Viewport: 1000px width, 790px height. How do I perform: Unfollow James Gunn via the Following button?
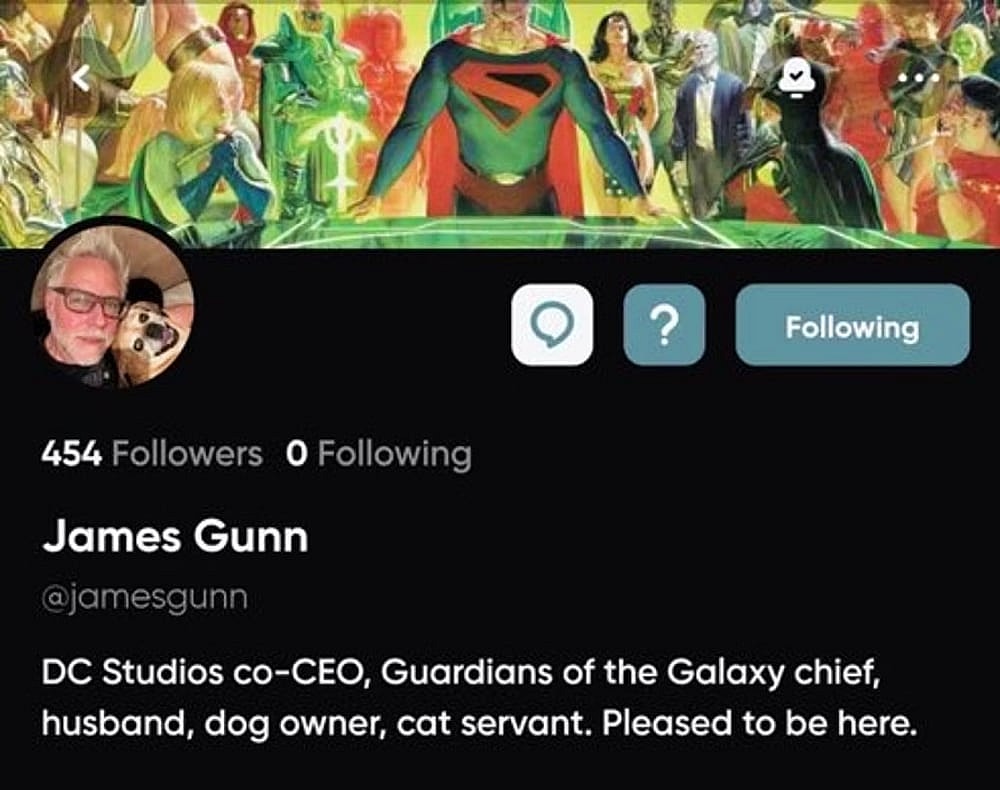(x=852, y=326)
